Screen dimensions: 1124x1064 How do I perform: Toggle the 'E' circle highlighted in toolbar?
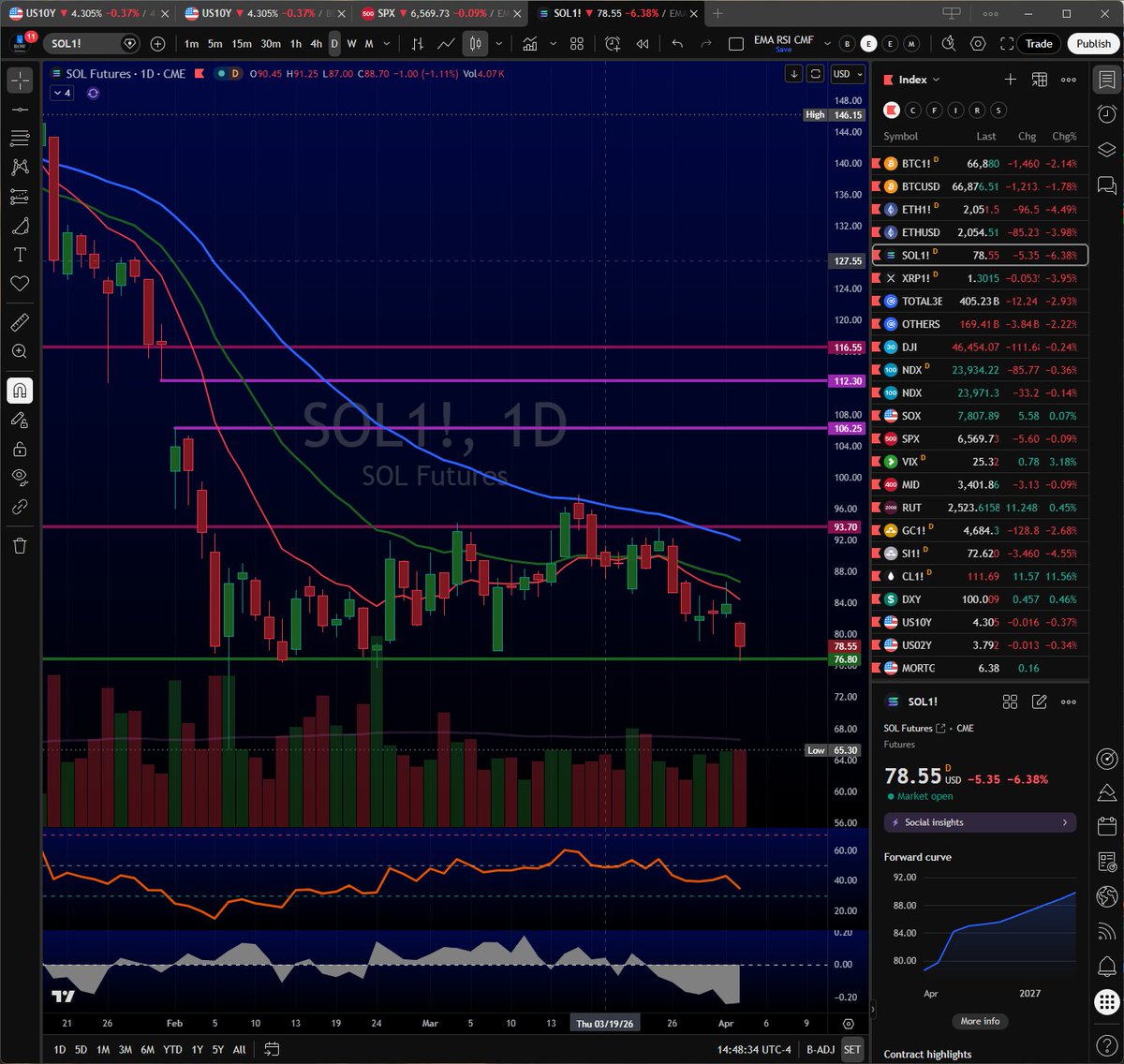(869, 44)
